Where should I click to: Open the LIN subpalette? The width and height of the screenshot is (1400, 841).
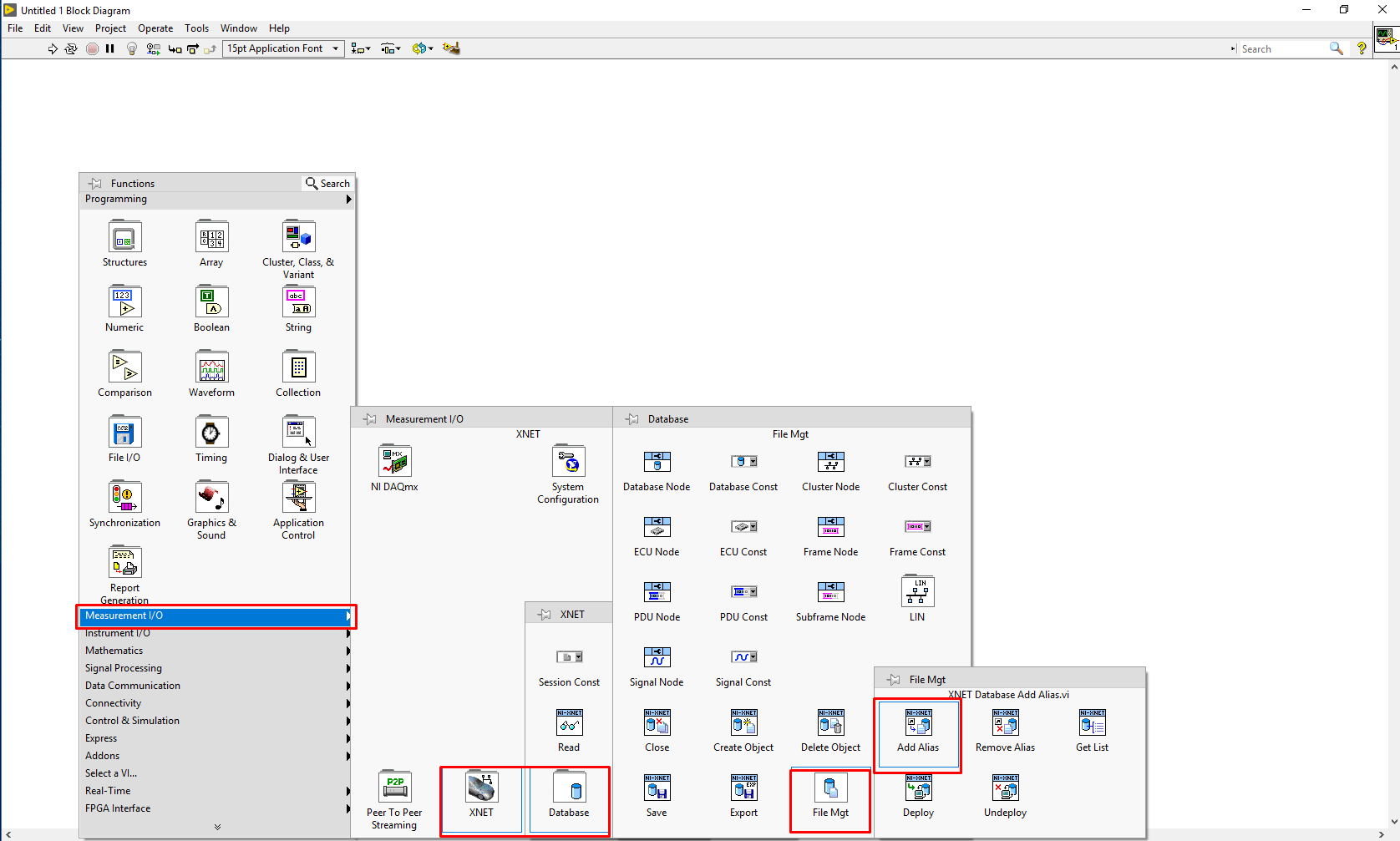point(917,592)
